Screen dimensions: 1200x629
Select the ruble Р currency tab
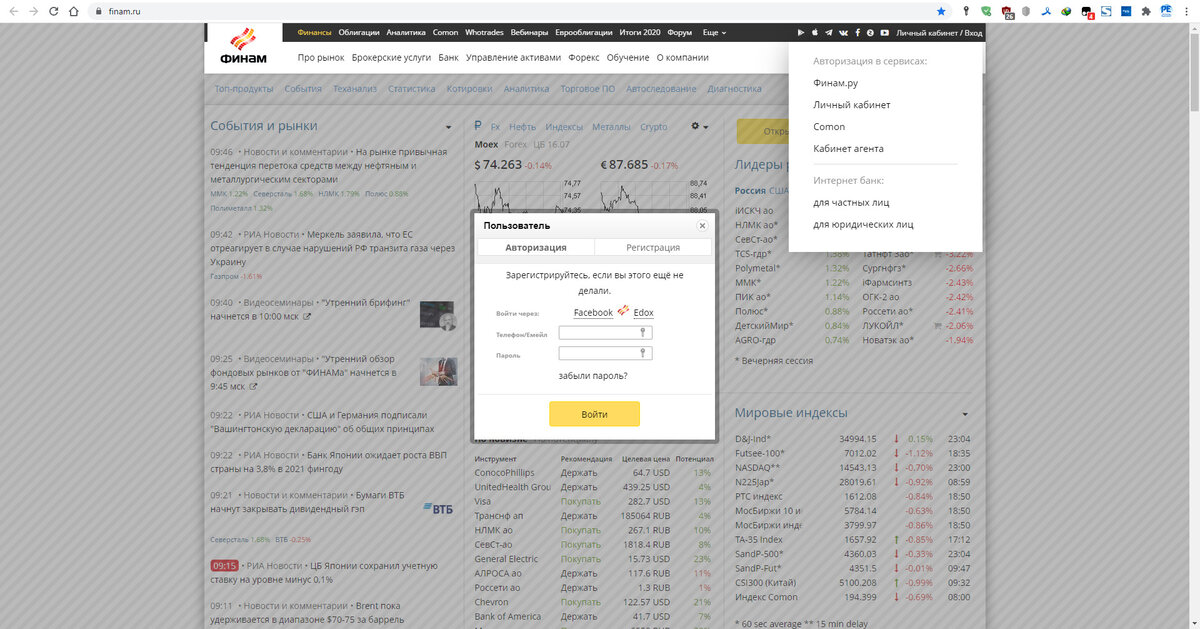[478, 126]
